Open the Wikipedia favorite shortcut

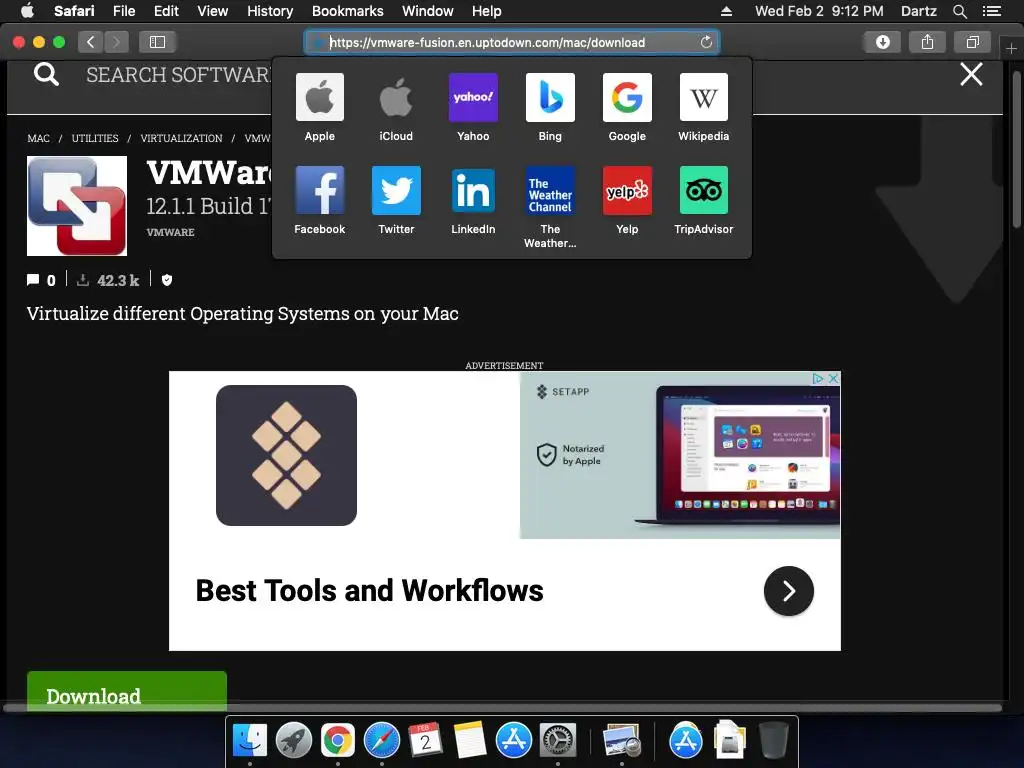coord(703,108)
